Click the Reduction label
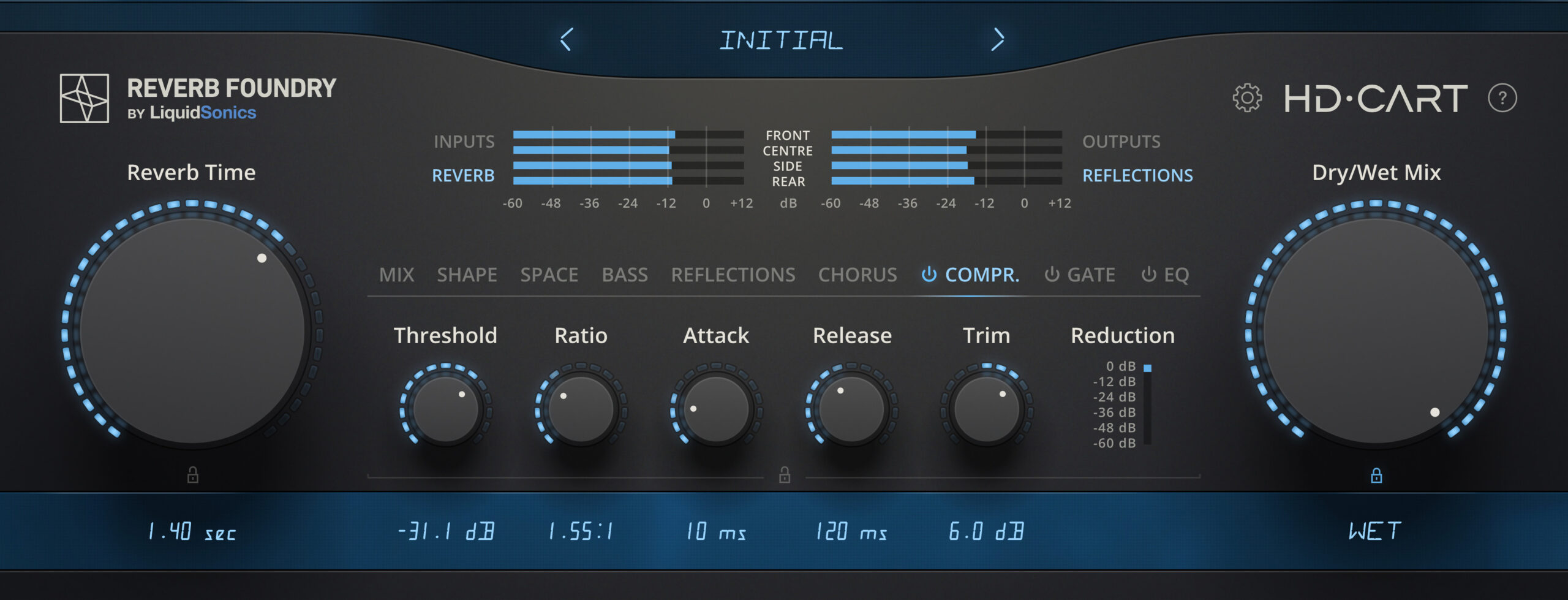Screen dimensions: 1568x600 point(1123,336)
